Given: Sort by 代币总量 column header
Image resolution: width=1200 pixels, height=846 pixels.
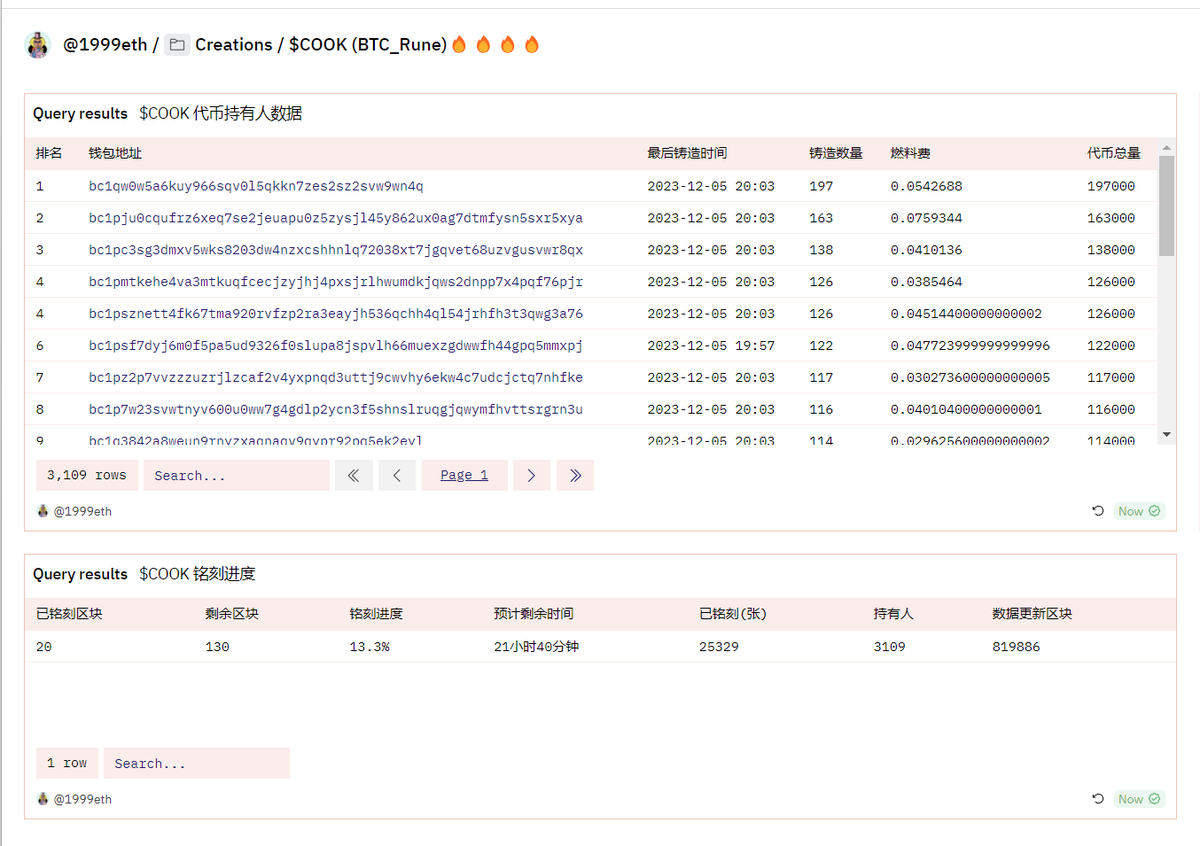Looking at the screenshot, I should 1114,153.
